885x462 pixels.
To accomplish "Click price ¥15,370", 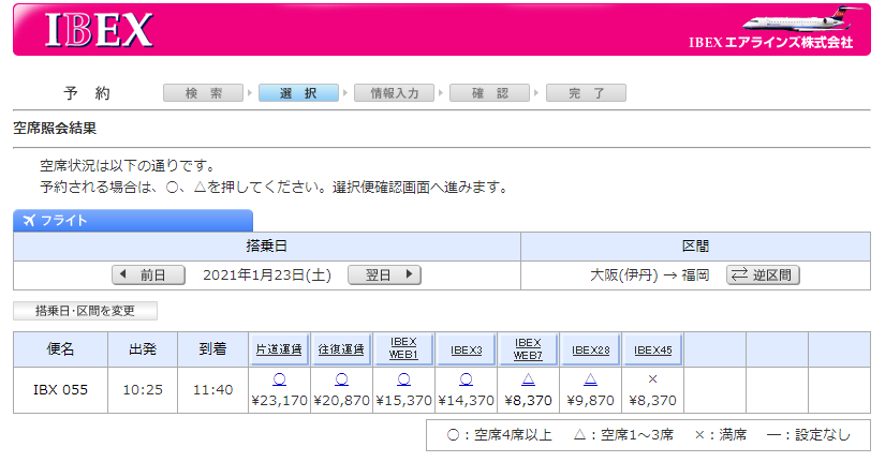I will 404,401.
